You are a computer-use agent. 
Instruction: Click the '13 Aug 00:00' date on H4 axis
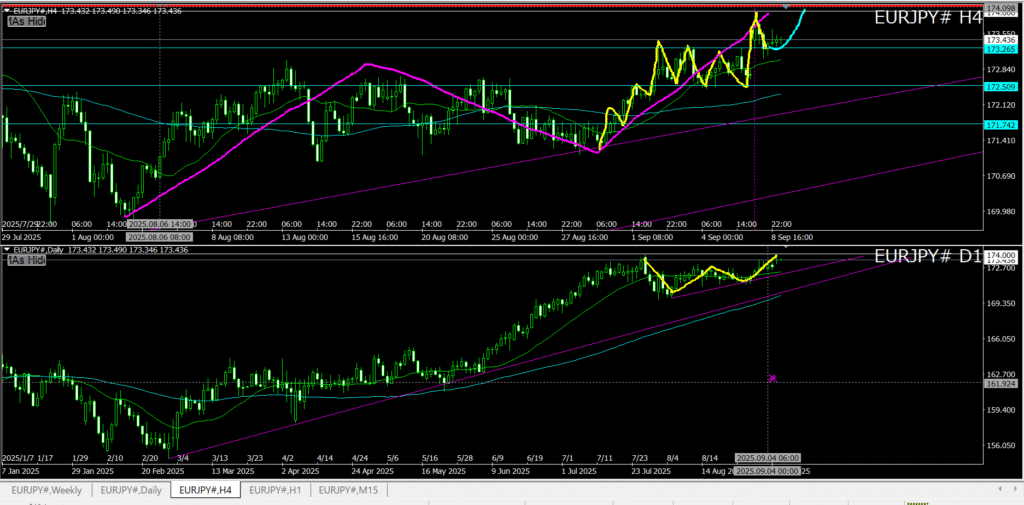point(306,237)
